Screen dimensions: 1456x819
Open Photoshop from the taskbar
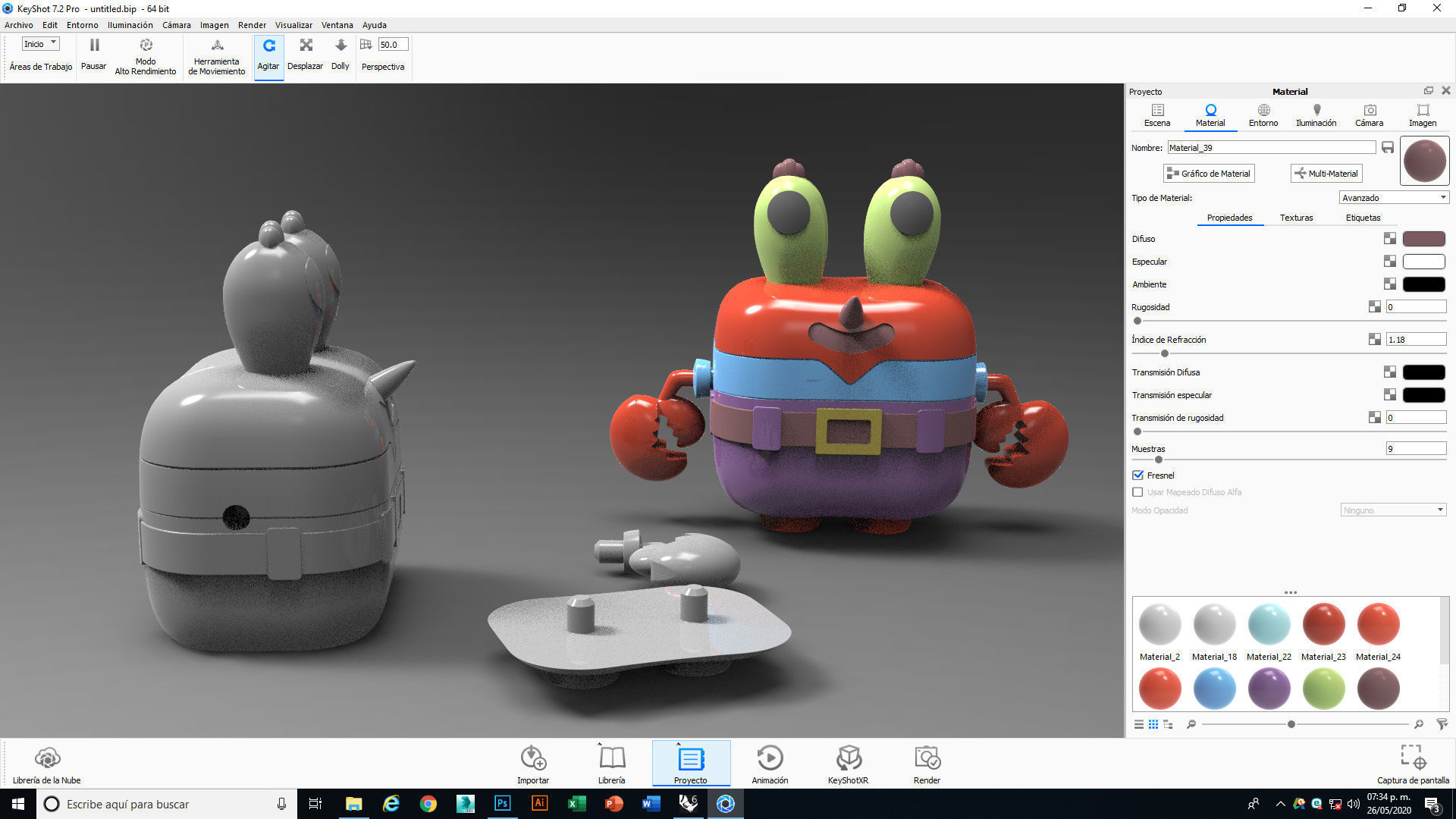pyautogui.click(x=503, y=804)
